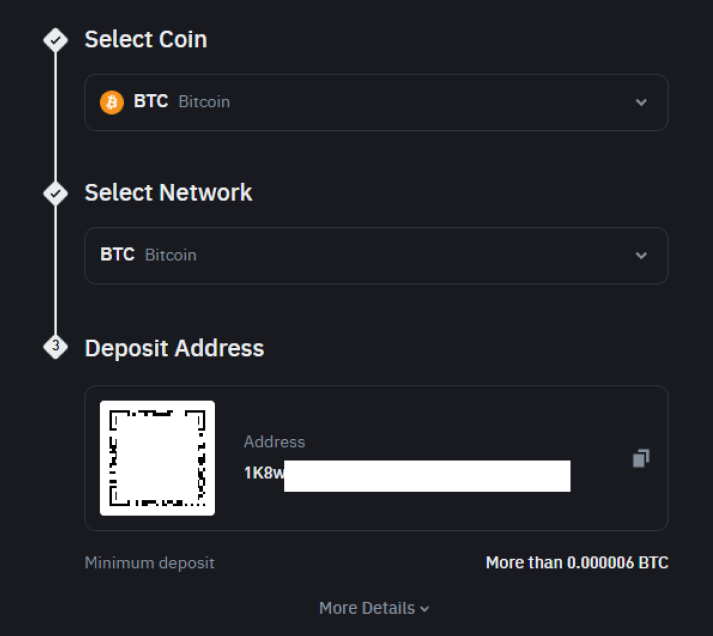This screenshot has width=713, height=636.
Task: Click the Address label above the address
Action: tap(274, 442)
